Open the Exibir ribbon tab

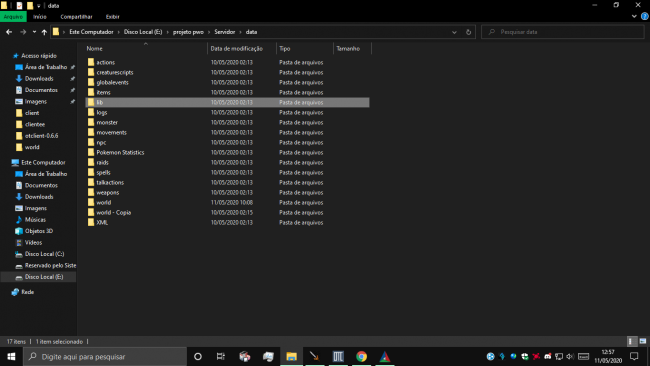112,17
